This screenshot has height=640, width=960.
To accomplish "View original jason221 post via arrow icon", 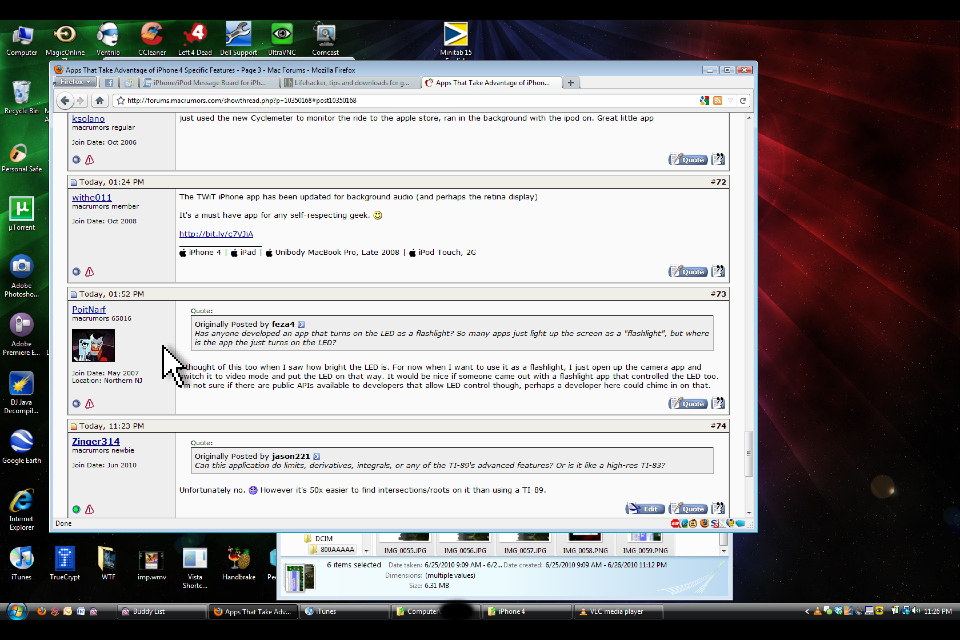I will pyautogui.click(x=317, y=456).
